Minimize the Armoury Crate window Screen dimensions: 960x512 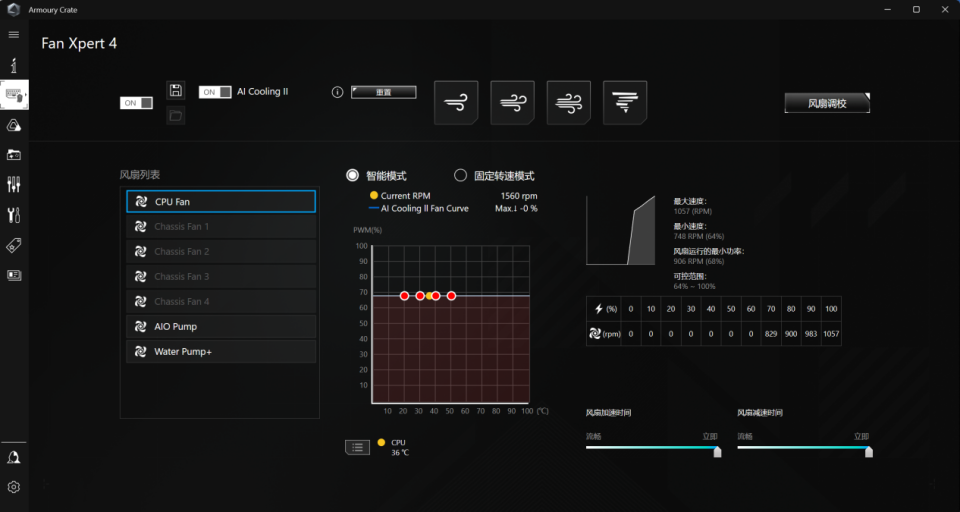tap(888, 9)
